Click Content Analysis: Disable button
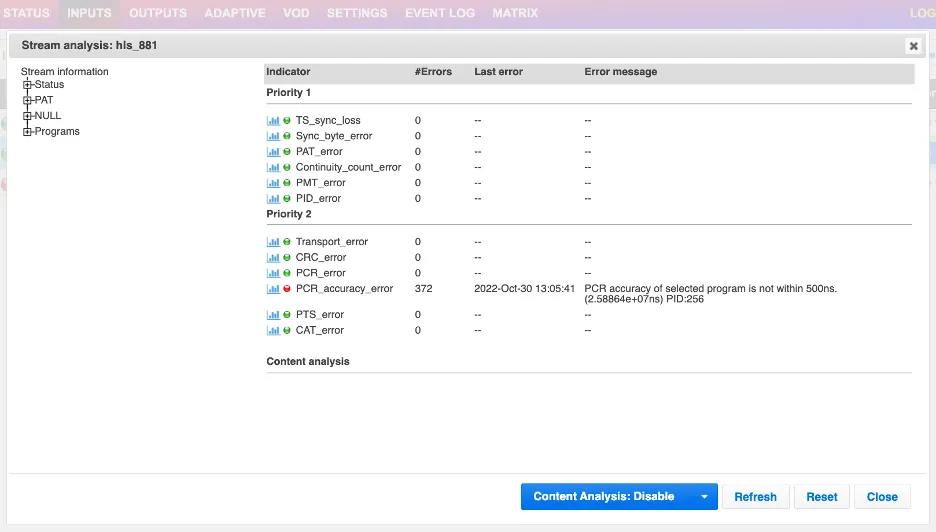Screen dimensions: 936x532 tap(605, 497)
